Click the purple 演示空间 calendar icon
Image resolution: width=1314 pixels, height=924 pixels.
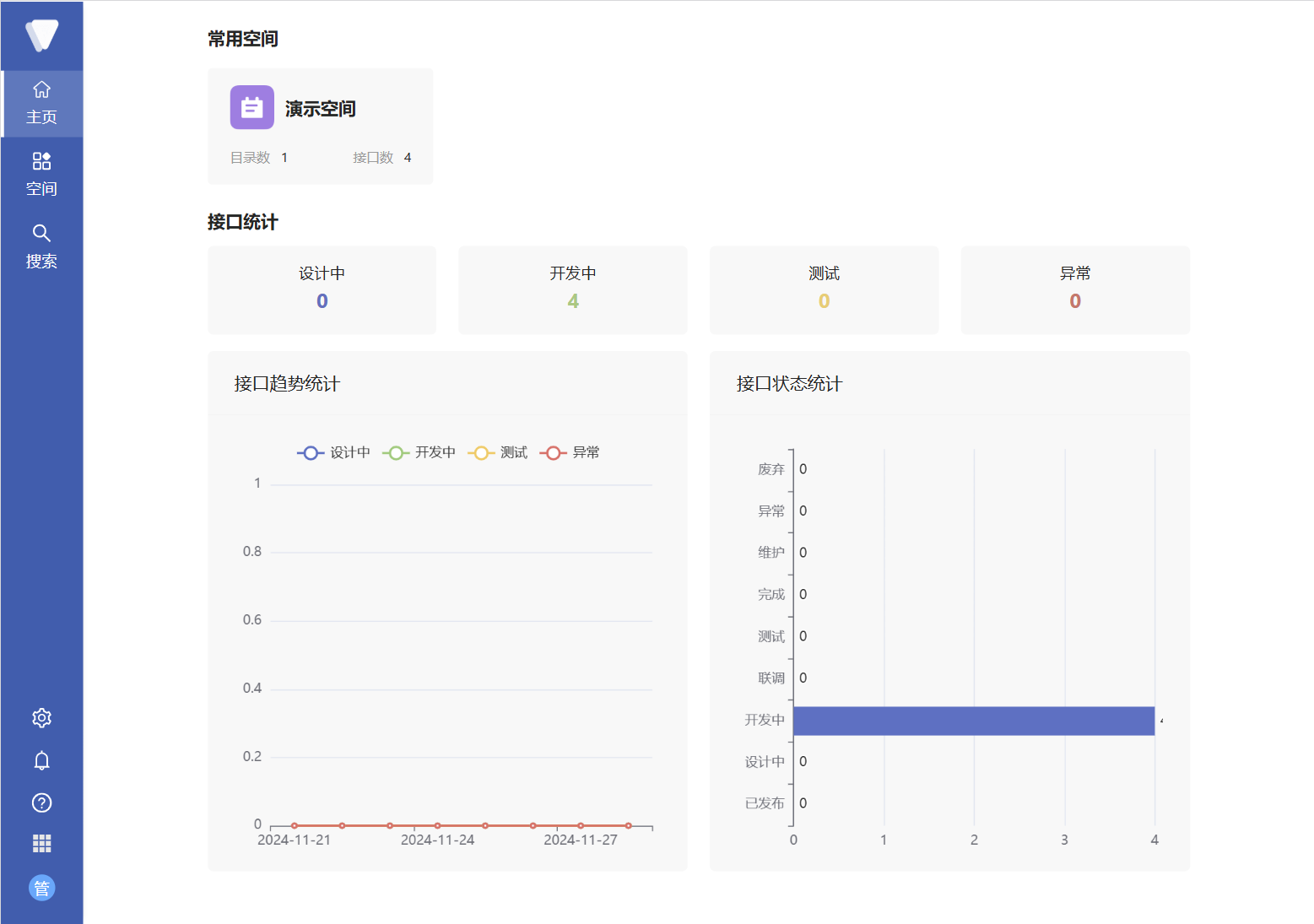pos(251,107)
